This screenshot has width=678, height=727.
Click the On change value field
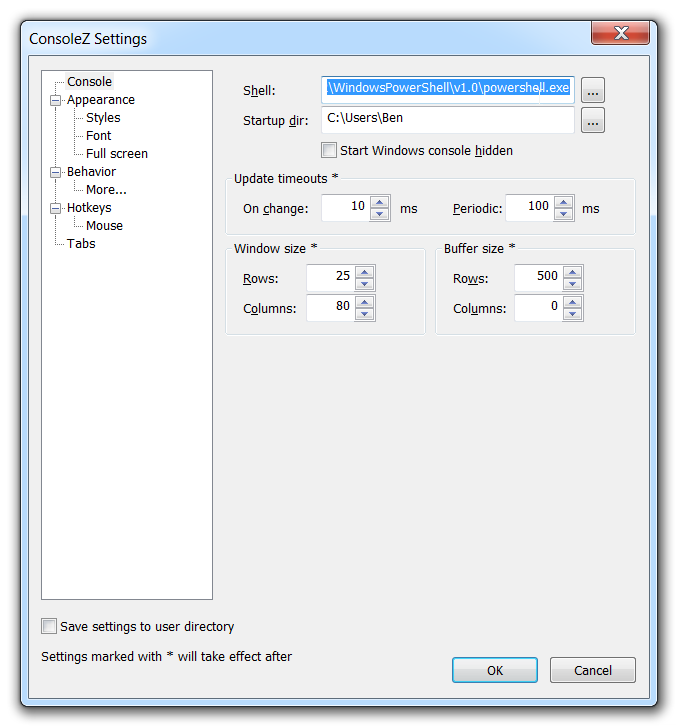[x=346, y=208]
